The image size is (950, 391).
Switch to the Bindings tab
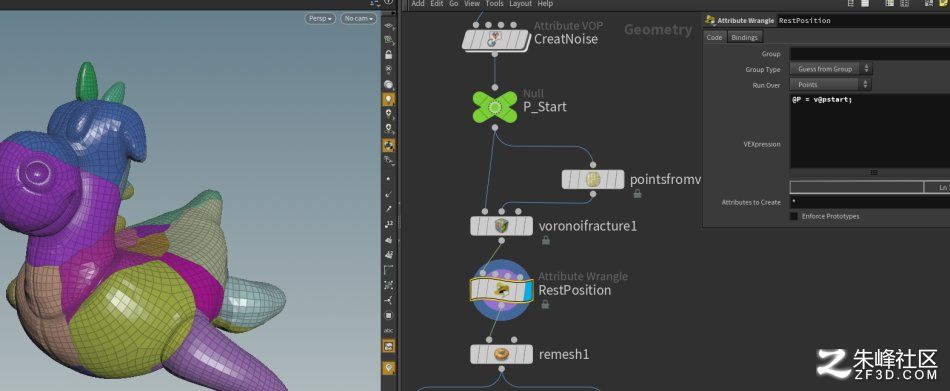745,38
